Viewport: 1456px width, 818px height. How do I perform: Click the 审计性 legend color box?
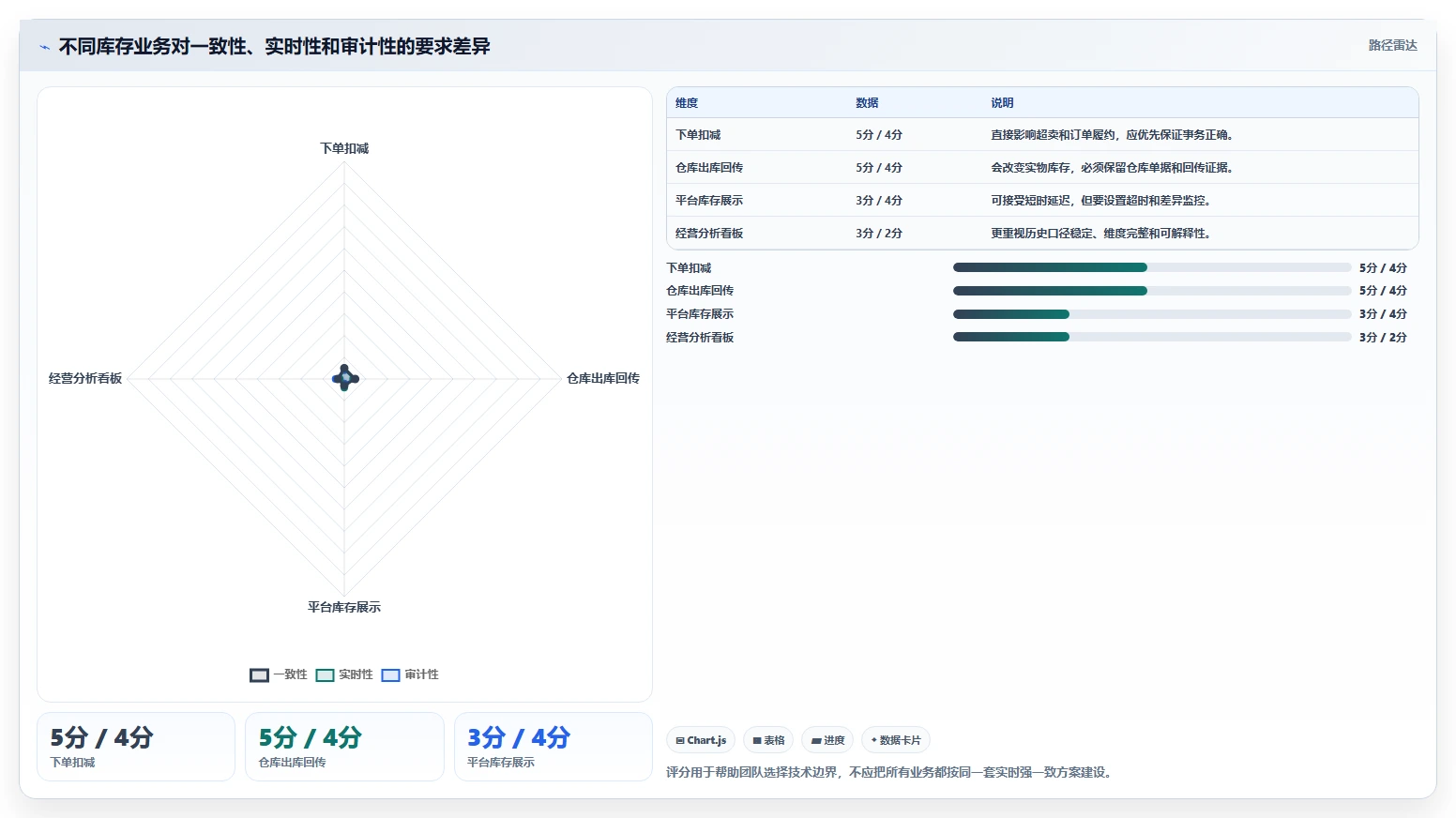click(x=391, y=675)
